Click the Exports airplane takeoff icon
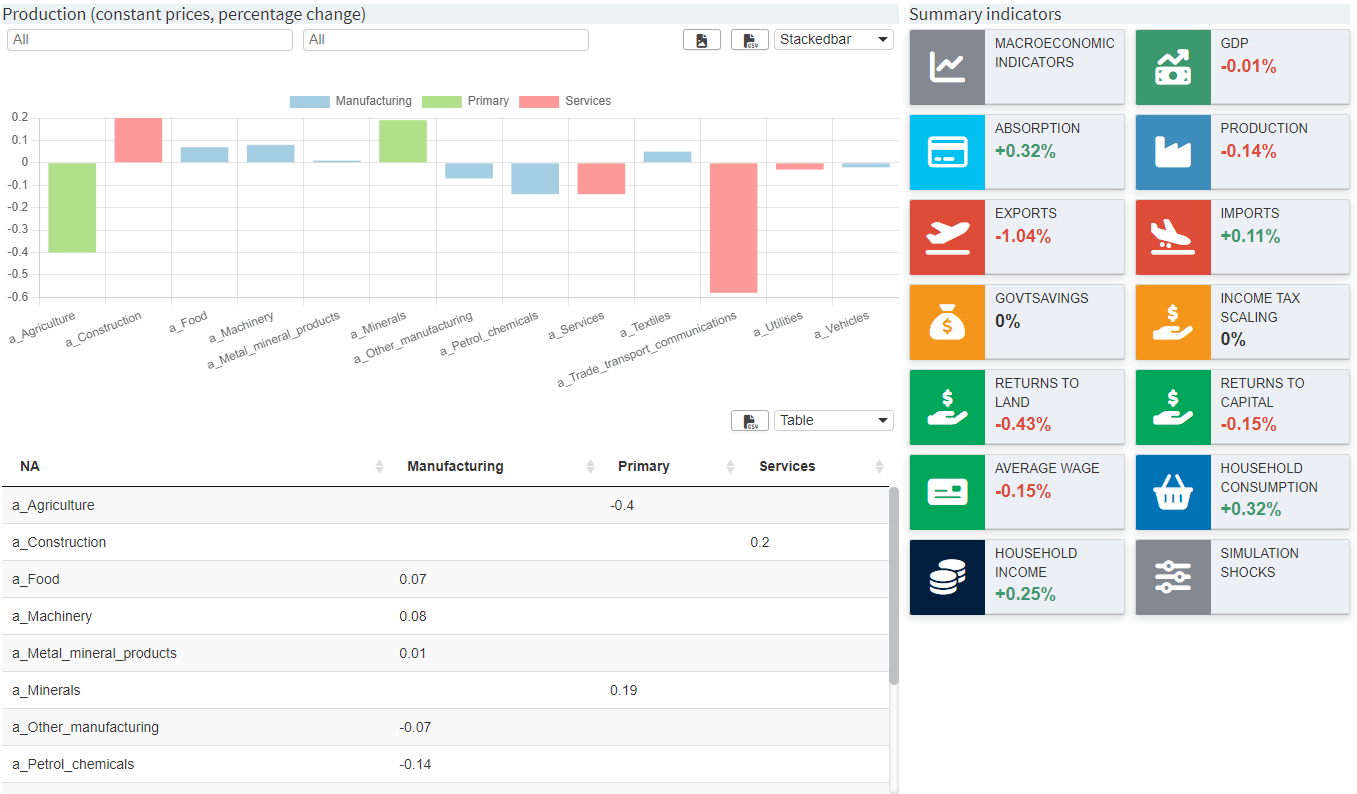This screenshot has height=794, width=1357. [947, 237]
